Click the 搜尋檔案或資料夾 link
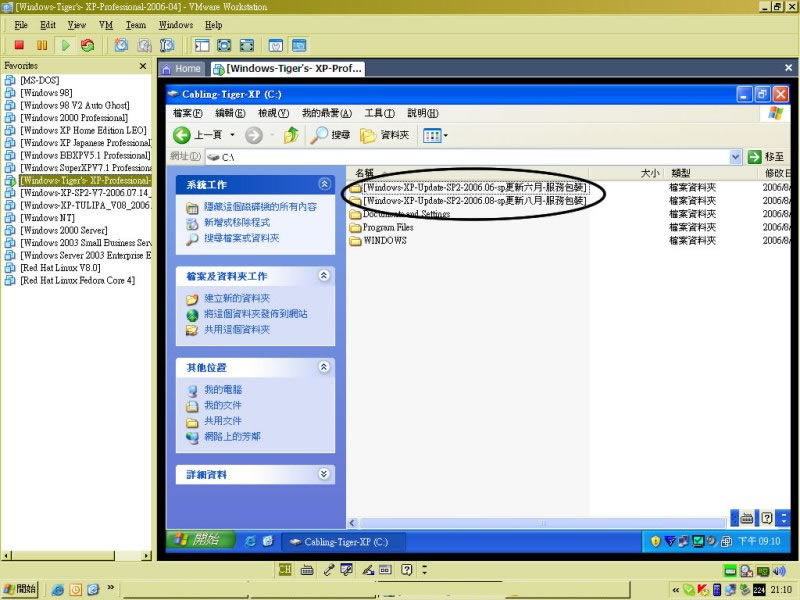The width and height of the screenshot is (800, 600). point(241,238)
